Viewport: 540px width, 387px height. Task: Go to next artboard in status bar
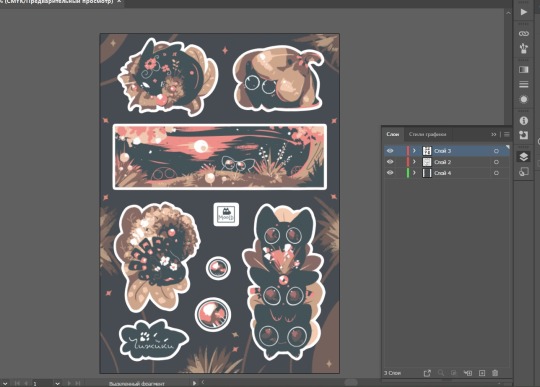pos(69,383)
